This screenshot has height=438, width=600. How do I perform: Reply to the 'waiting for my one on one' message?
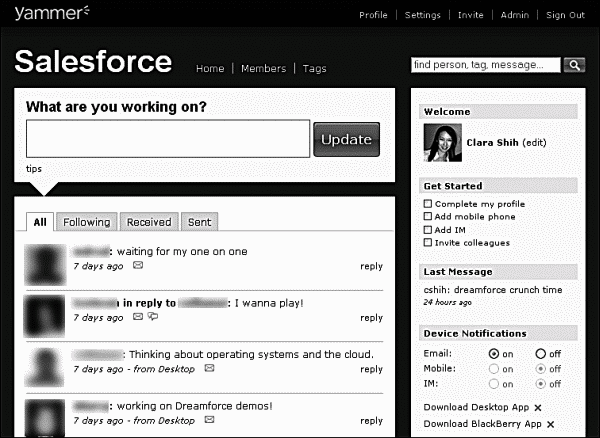[371, 267]
